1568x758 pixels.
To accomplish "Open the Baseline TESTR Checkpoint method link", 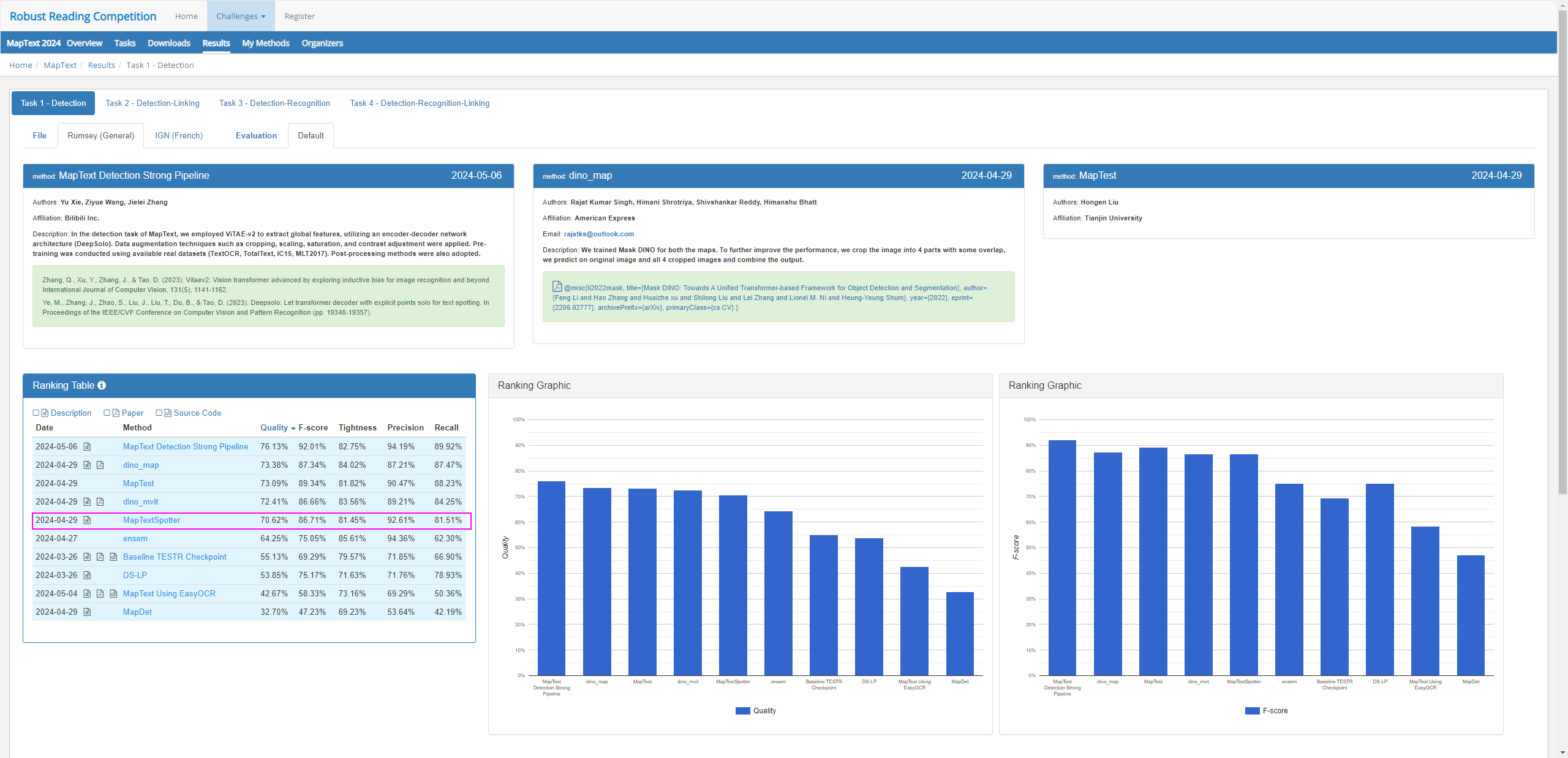I will tap(175, 557).
